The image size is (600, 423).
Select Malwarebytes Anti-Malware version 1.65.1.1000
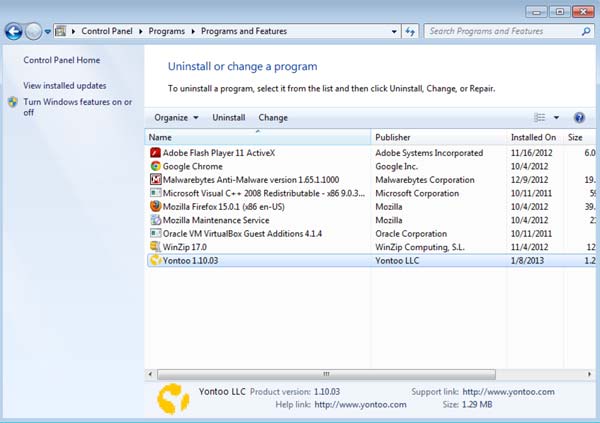tap(370, 180)
